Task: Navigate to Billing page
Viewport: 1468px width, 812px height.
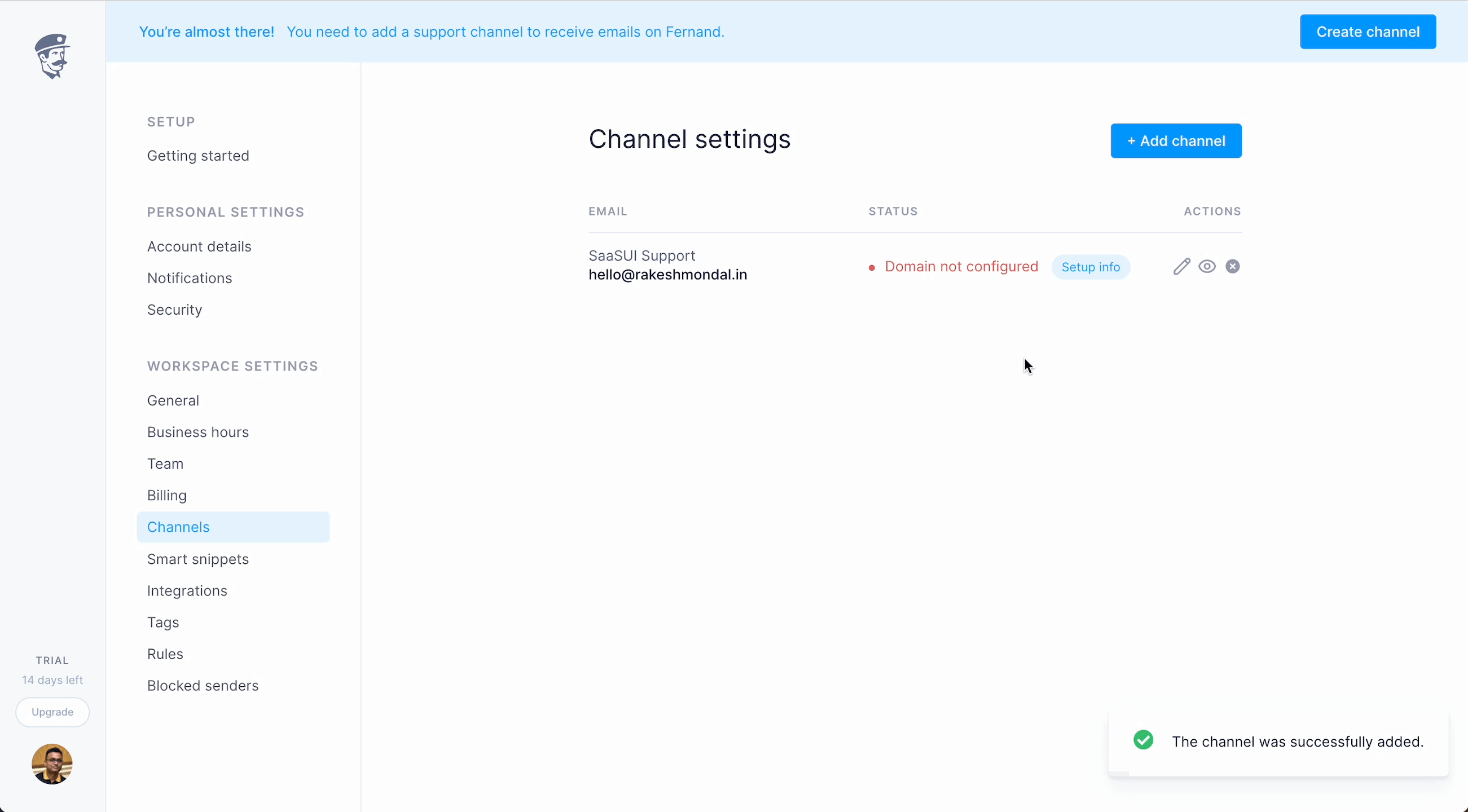Action: click(x=166, y=496)
